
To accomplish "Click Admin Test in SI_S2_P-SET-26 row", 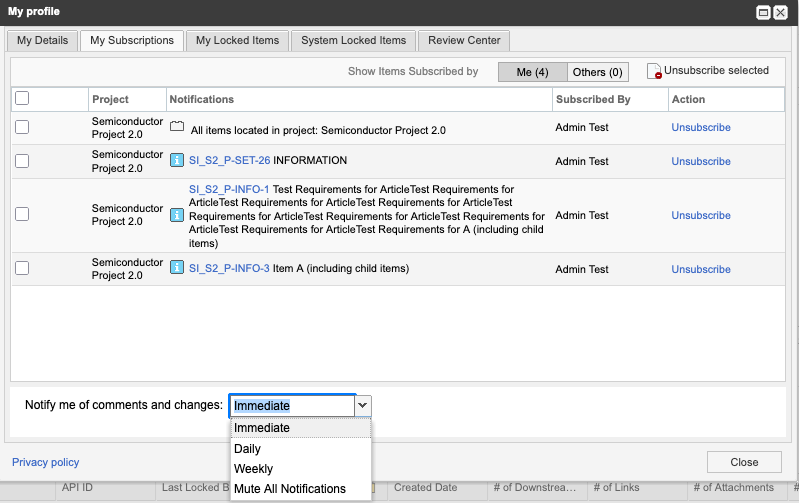I will click(x=582, y=161).
